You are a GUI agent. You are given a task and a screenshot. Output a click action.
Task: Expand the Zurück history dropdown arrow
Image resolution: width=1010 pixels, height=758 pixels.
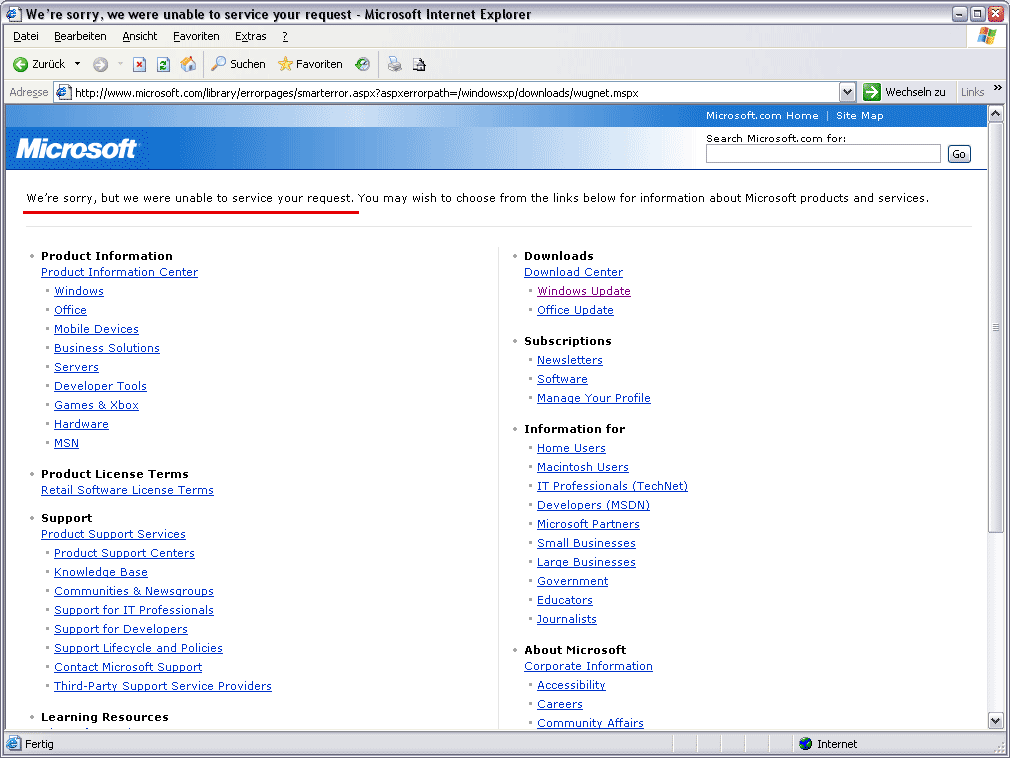tap(77, 64)
